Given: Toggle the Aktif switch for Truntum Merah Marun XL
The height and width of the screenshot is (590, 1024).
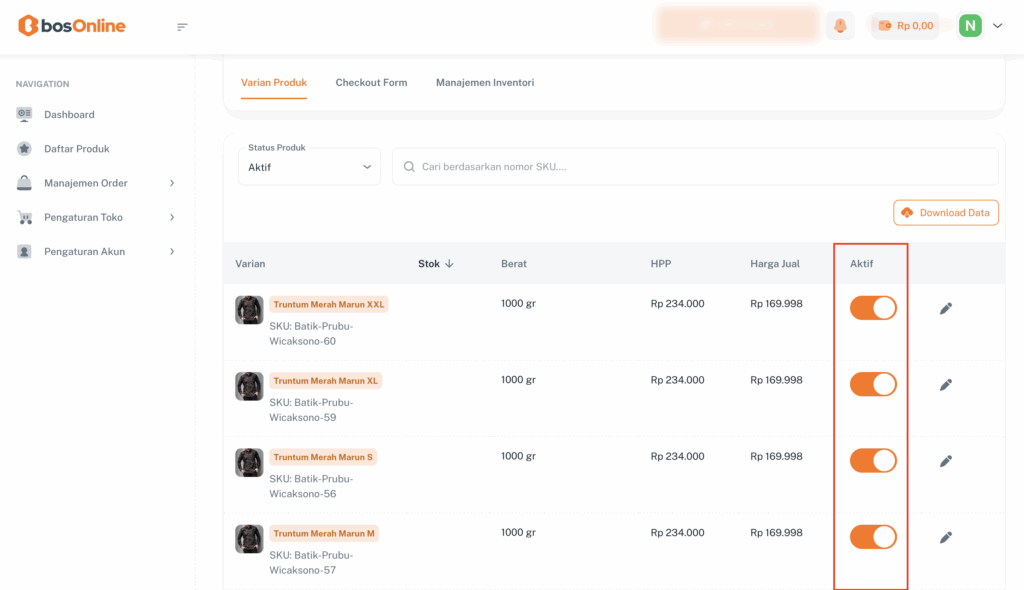Looking at the screenshot, I should (x=873, y=384).
